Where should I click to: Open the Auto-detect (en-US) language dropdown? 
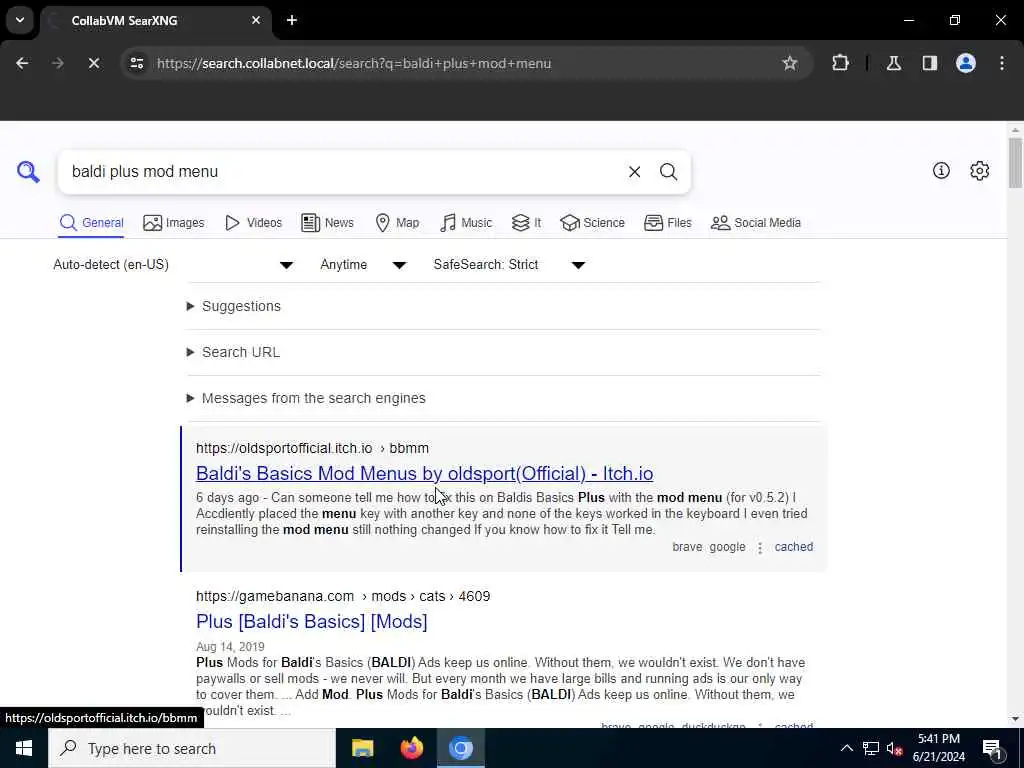tap(173, 264)
